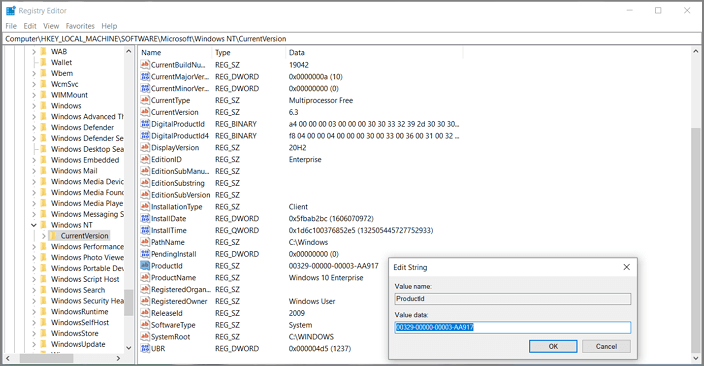Click the Value data text field
Viewport: 704px width, 366px height.
click(x=513, y=327)
